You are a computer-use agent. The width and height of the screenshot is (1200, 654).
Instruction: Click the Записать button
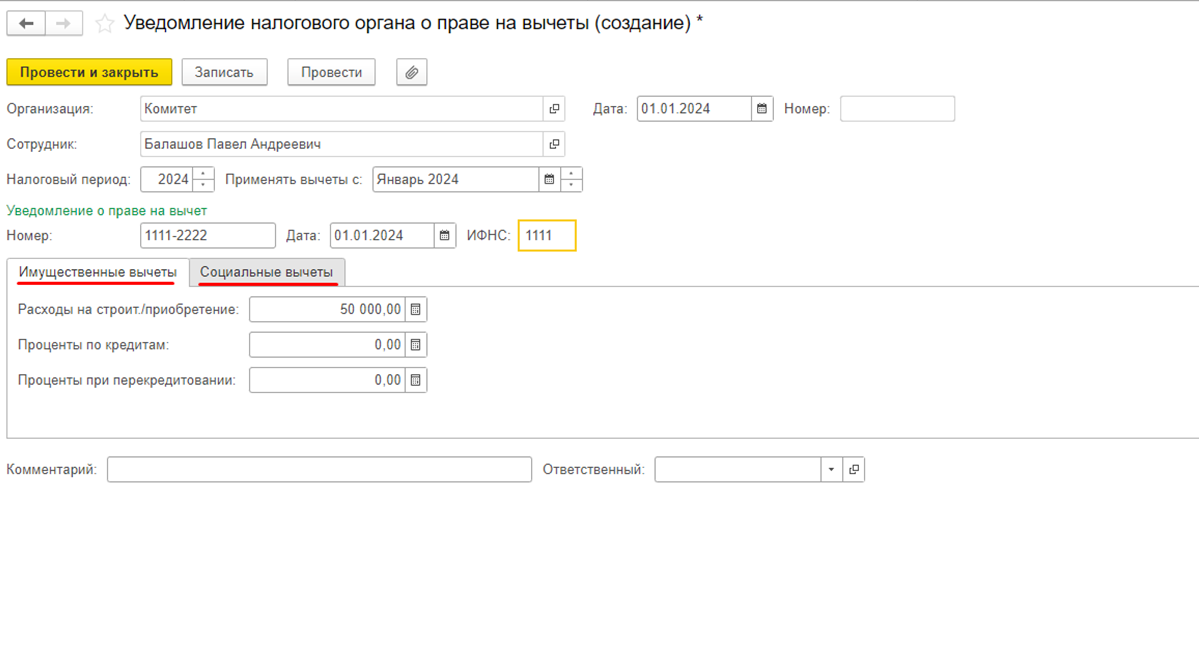pyautogui.click(x=224, y=72)
